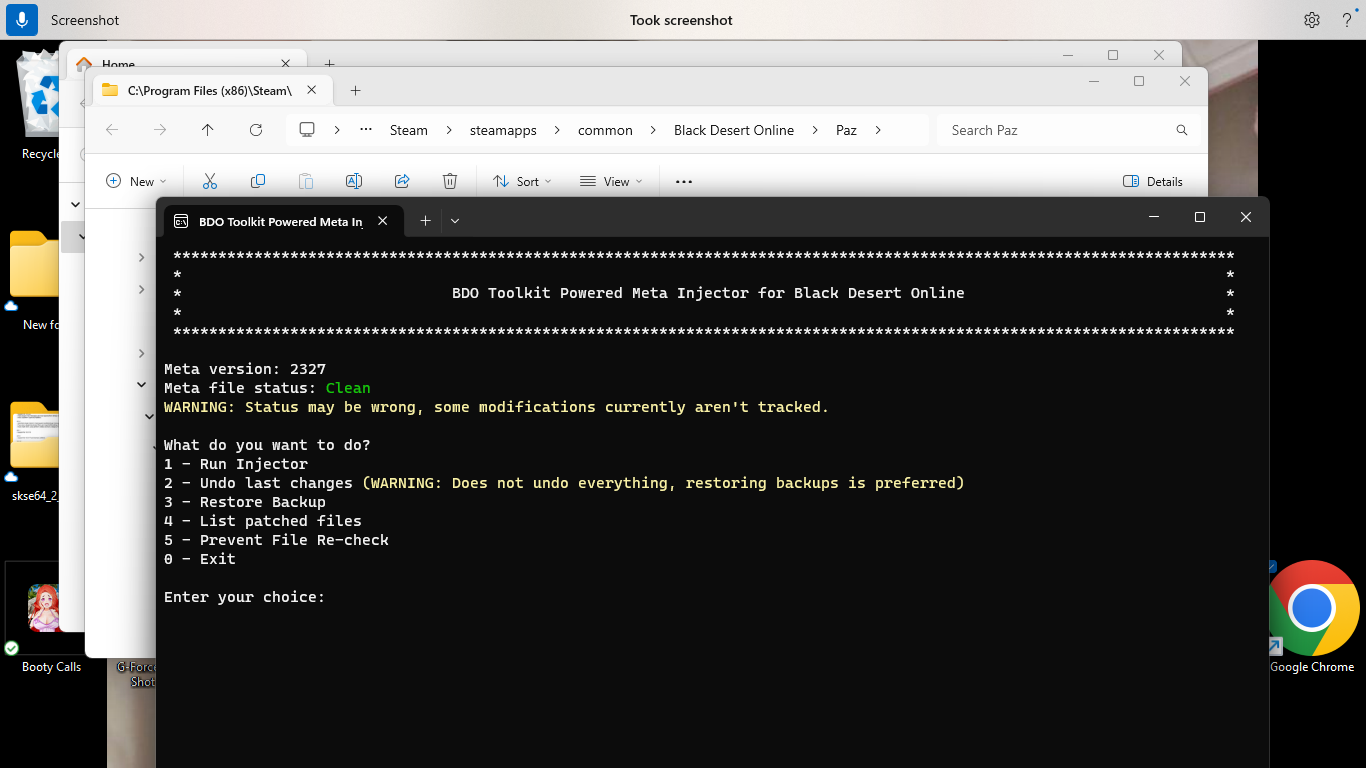Click the steamapps breadcrumb segment
This screenshot has width=1366, height=768.
pos(503,130)
